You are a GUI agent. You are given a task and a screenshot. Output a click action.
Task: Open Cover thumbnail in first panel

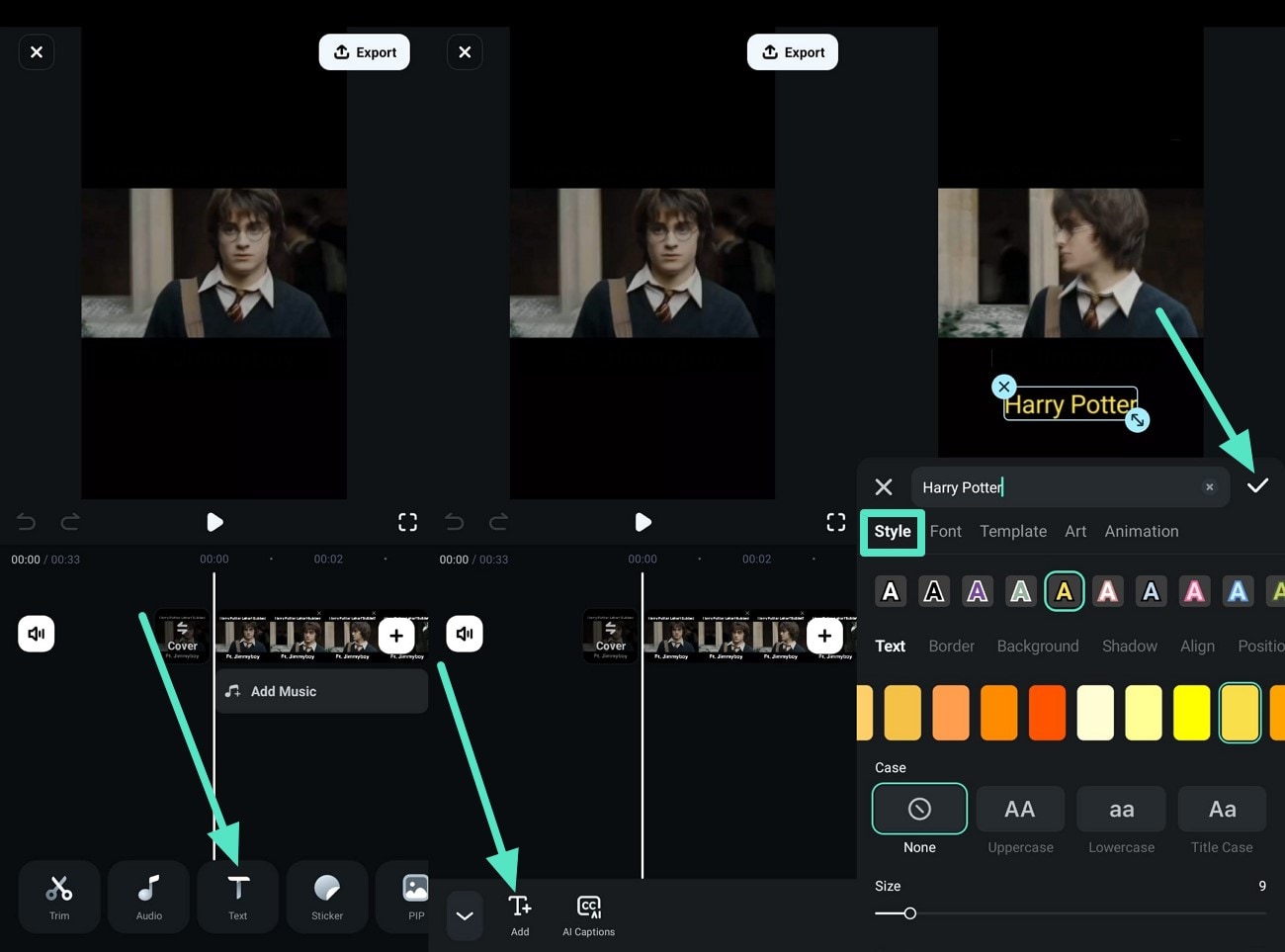183,636
